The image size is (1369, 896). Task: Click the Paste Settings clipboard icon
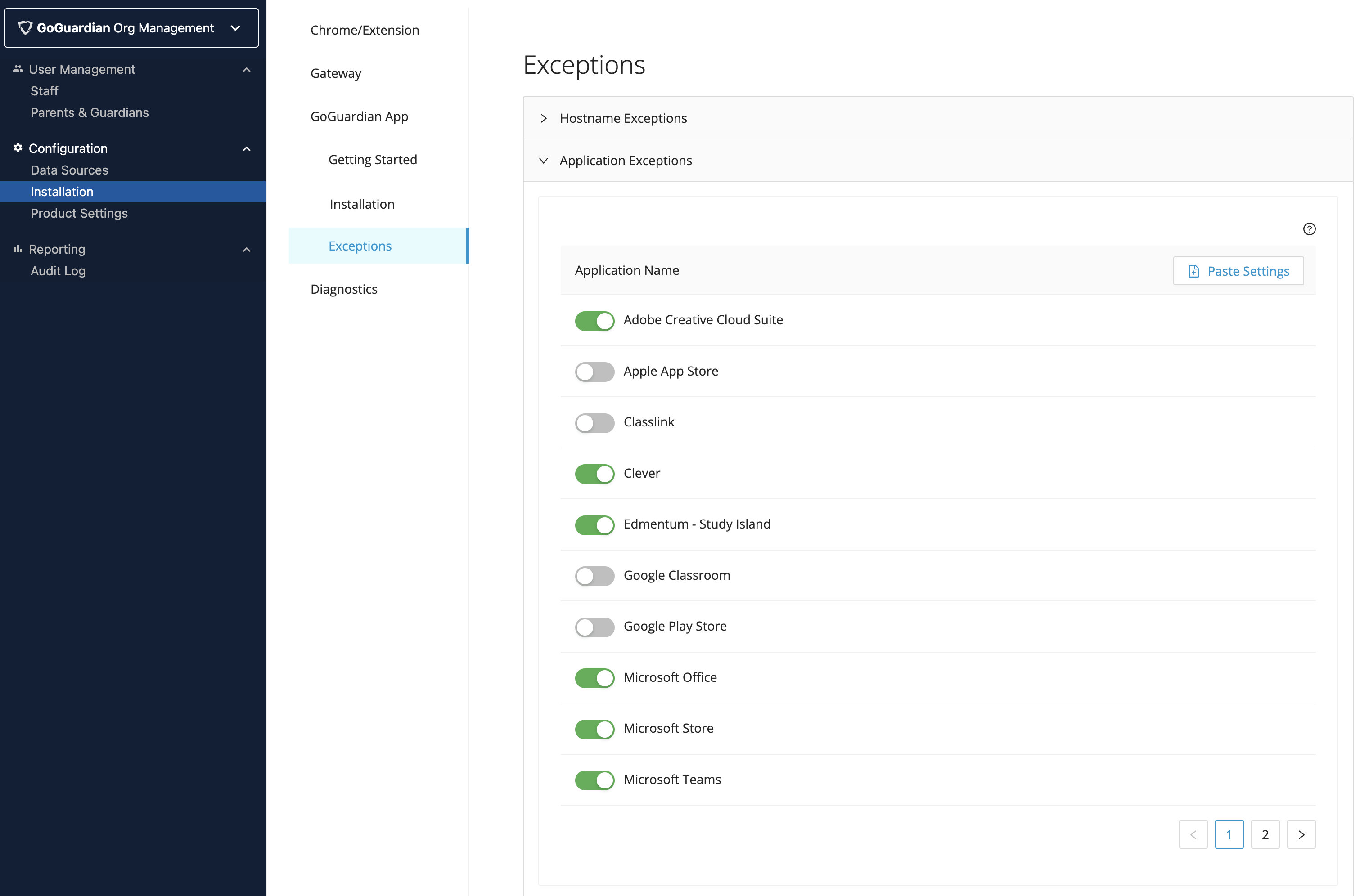(1194, 271)
